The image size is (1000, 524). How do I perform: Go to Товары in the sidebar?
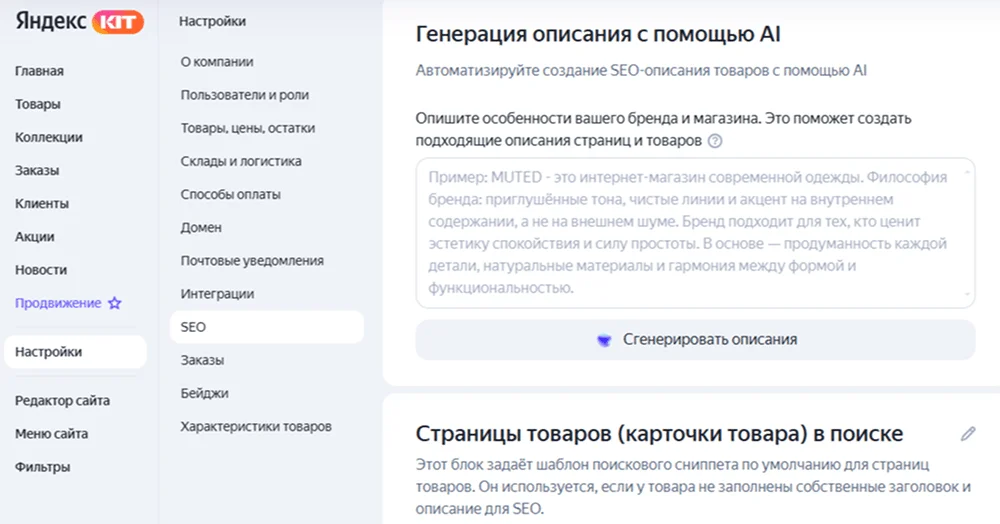point(38,104)
